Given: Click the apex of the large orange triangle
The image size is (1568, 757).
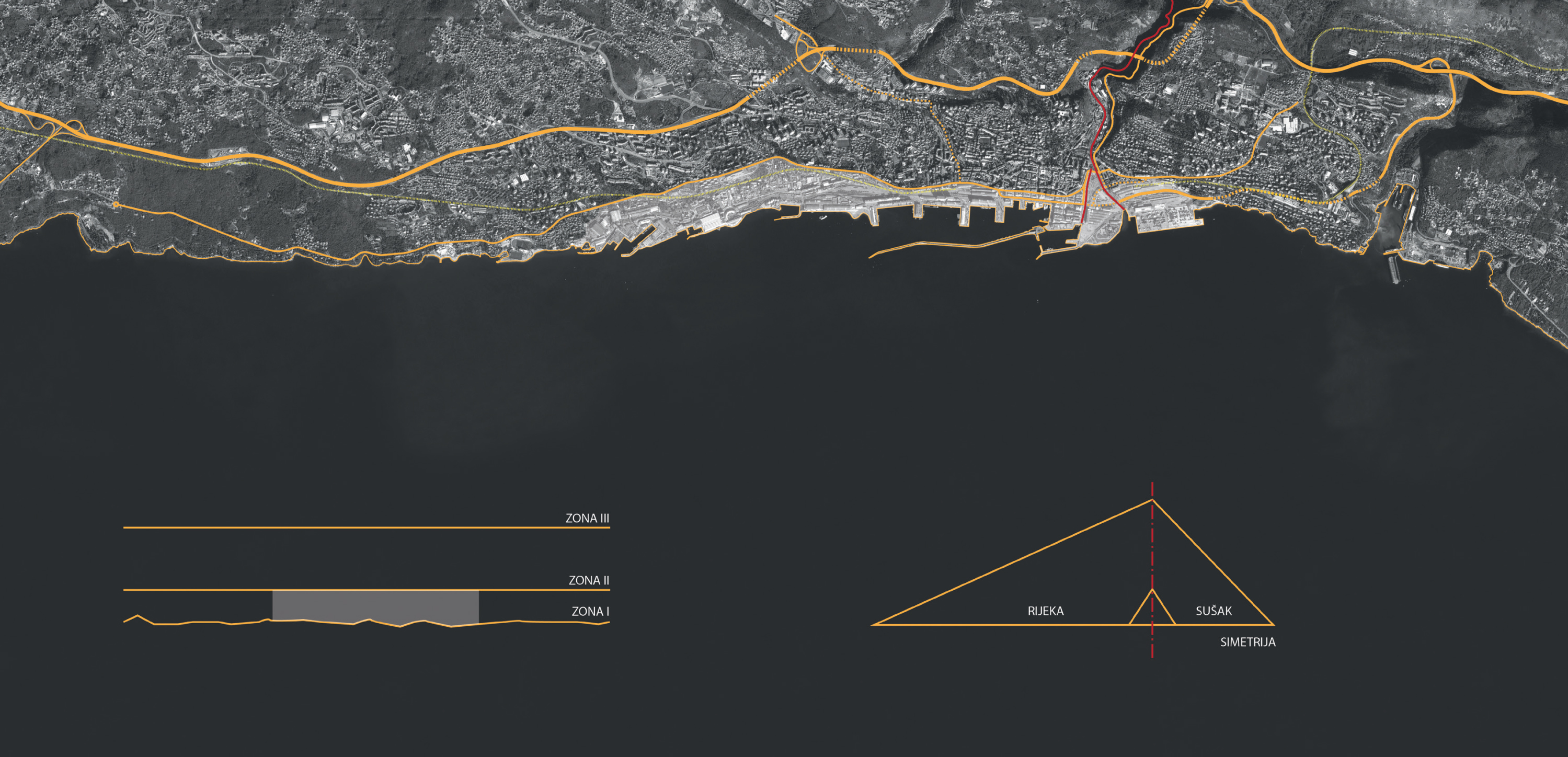Looking at the screenshot, I should (1152, 500).
